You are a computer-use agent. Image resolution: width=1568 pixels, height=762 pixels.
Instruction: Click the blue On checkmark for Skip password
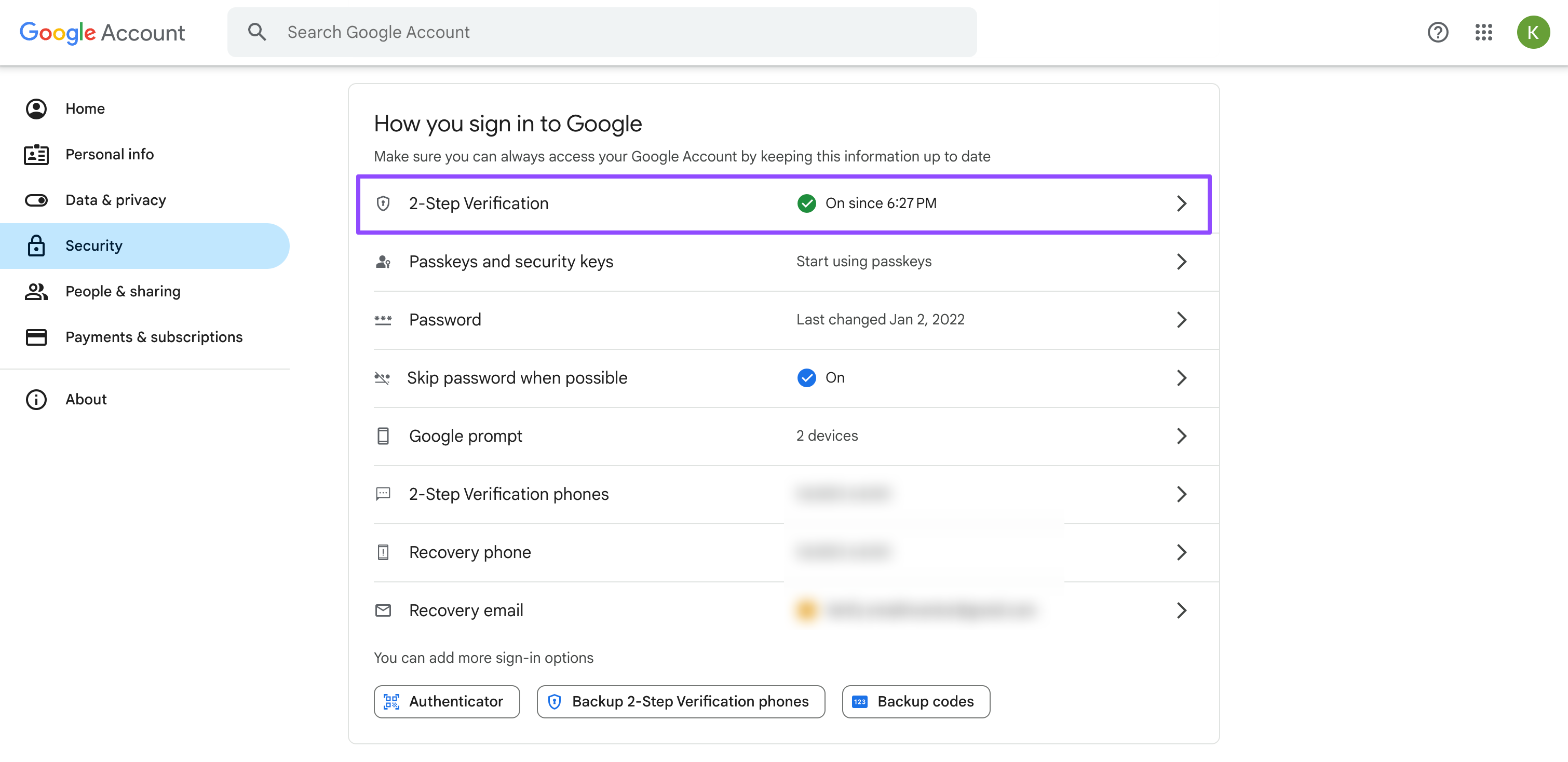coord(806,378)
